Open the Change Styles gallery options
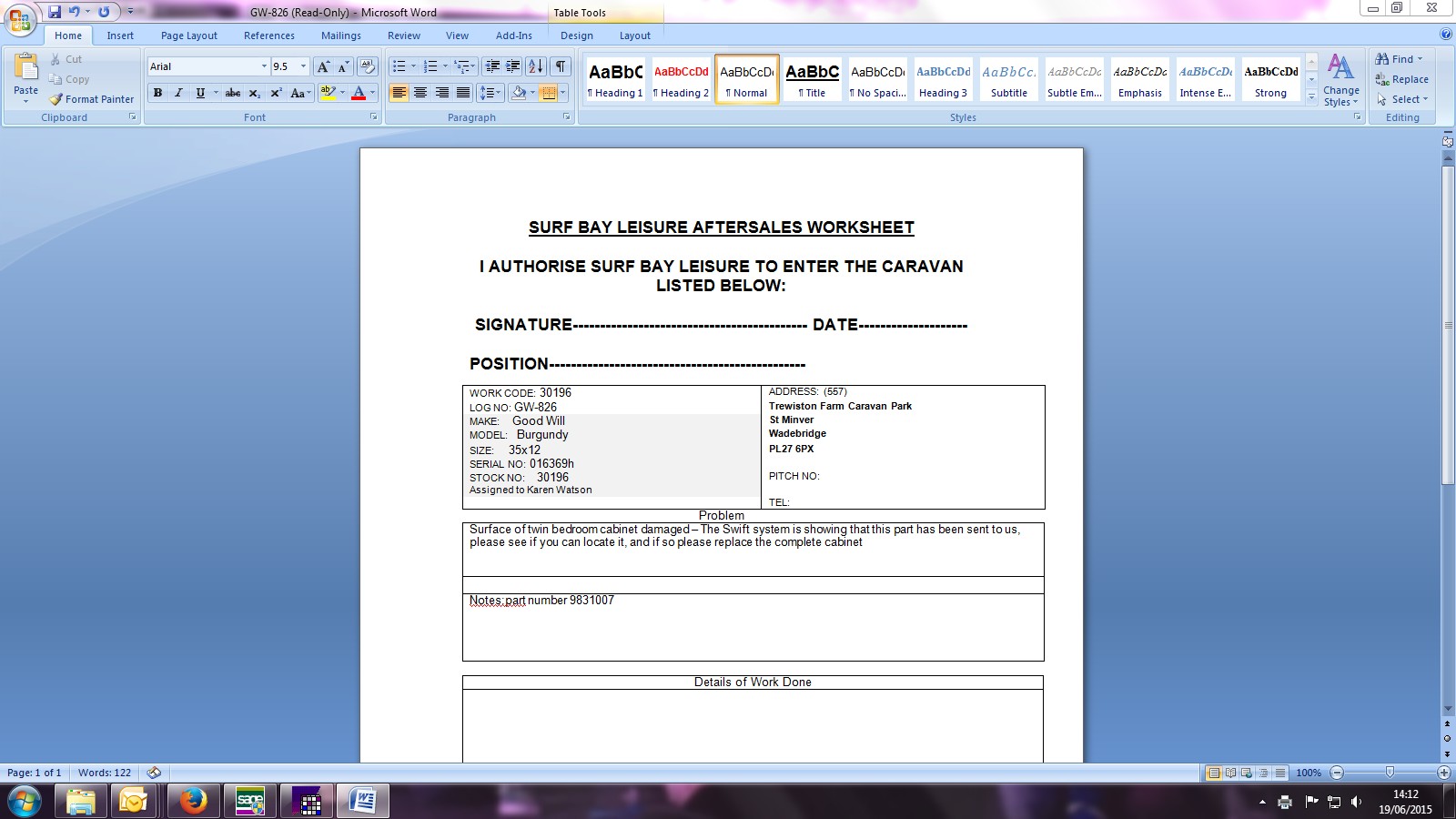Screen dimensions: 1456x819 click(1340, 79)
